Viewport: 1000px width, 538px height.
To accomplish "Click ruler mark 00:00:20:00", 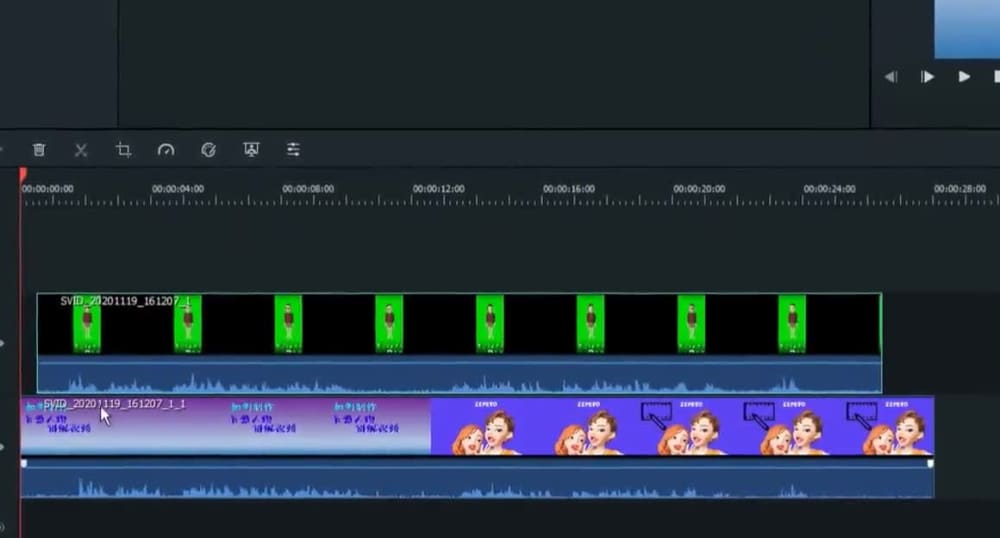I will click(x=699, y=189).
